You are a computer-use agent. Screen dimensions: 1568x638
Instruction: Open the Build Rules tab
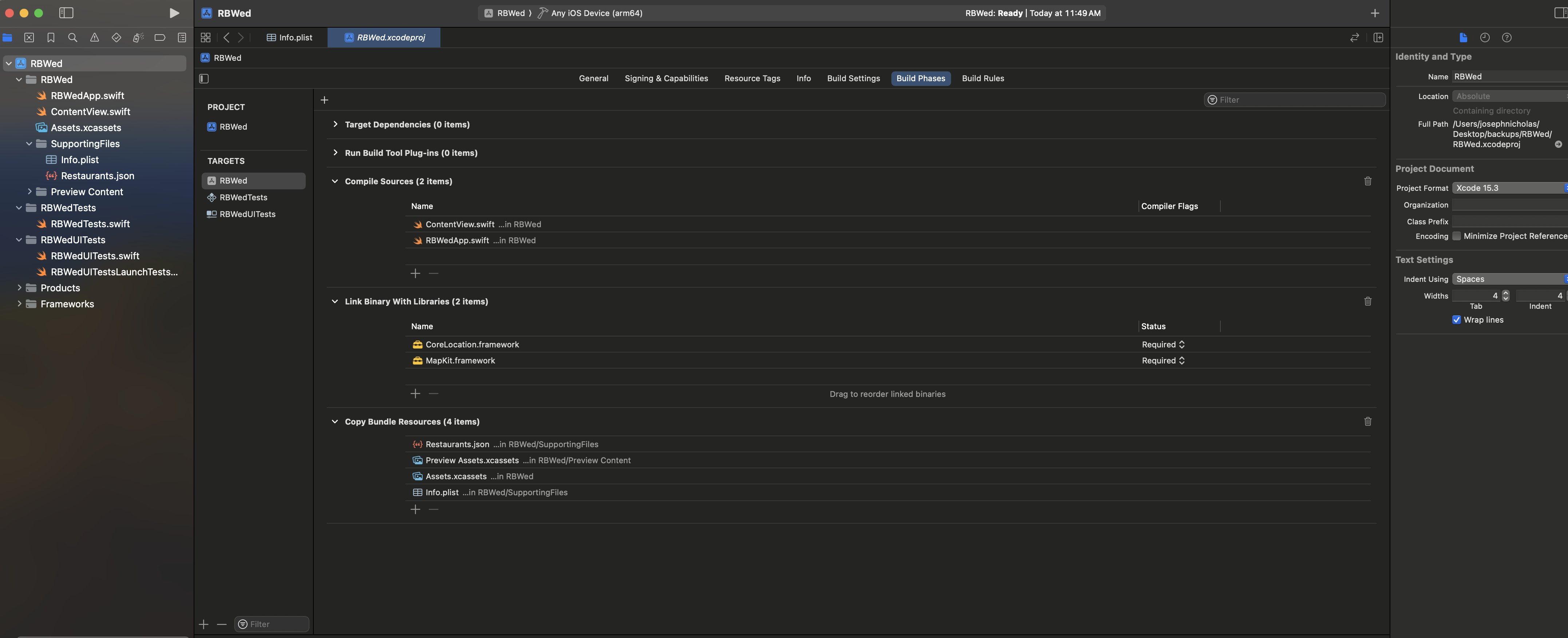point(982,79)
